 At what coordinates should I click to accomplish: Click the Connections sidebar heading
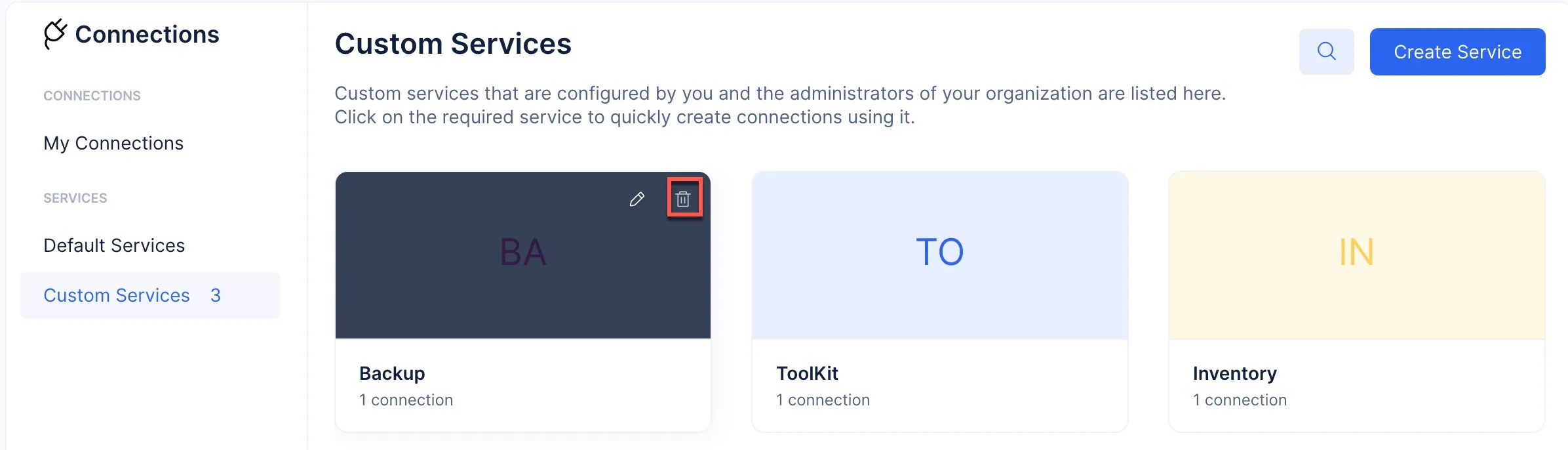coord(147,34)
